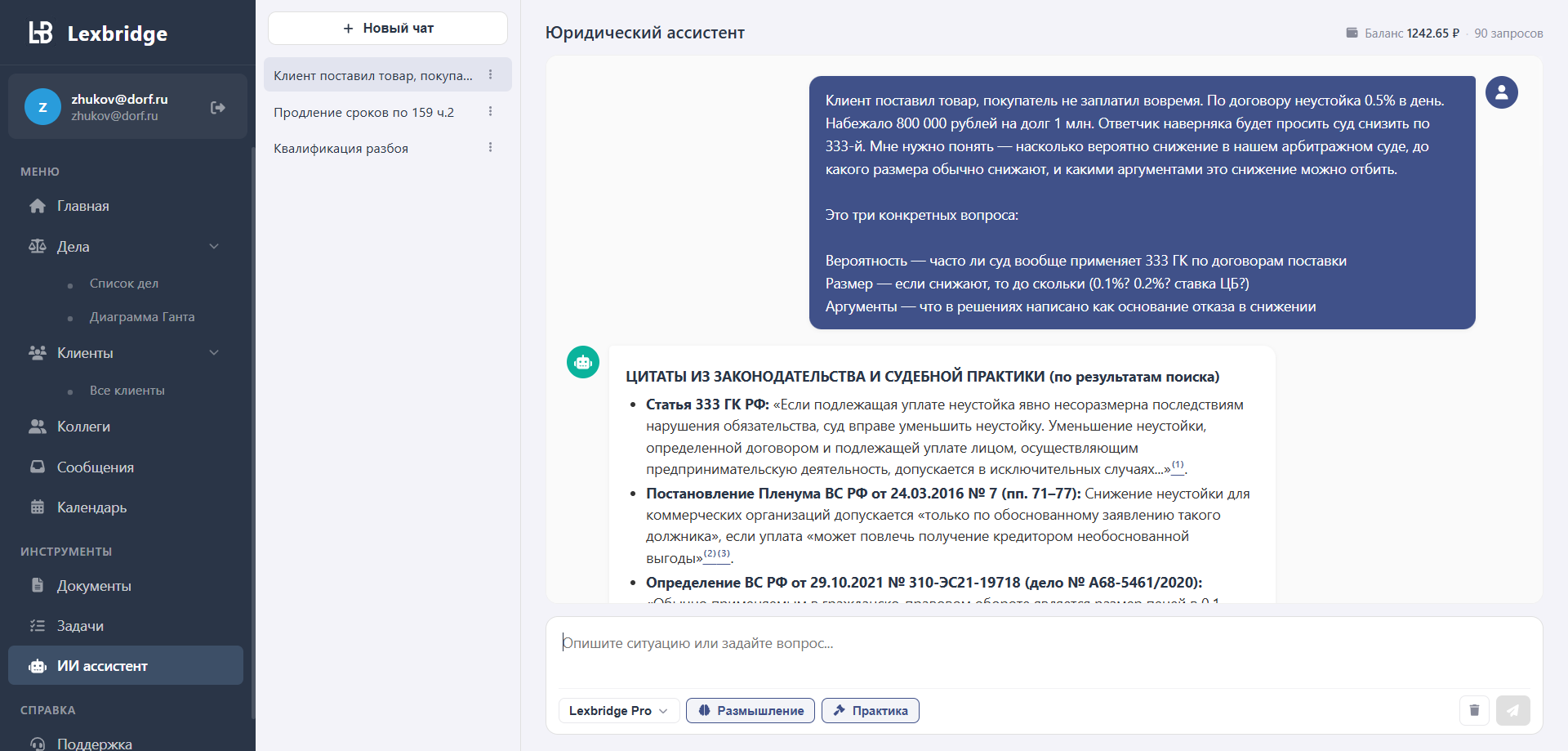Image resolution: width=1568 pixels, height=751 pixels.
Task: Click the balance amount 1242.65 ₽
Action: [1433, 34]
